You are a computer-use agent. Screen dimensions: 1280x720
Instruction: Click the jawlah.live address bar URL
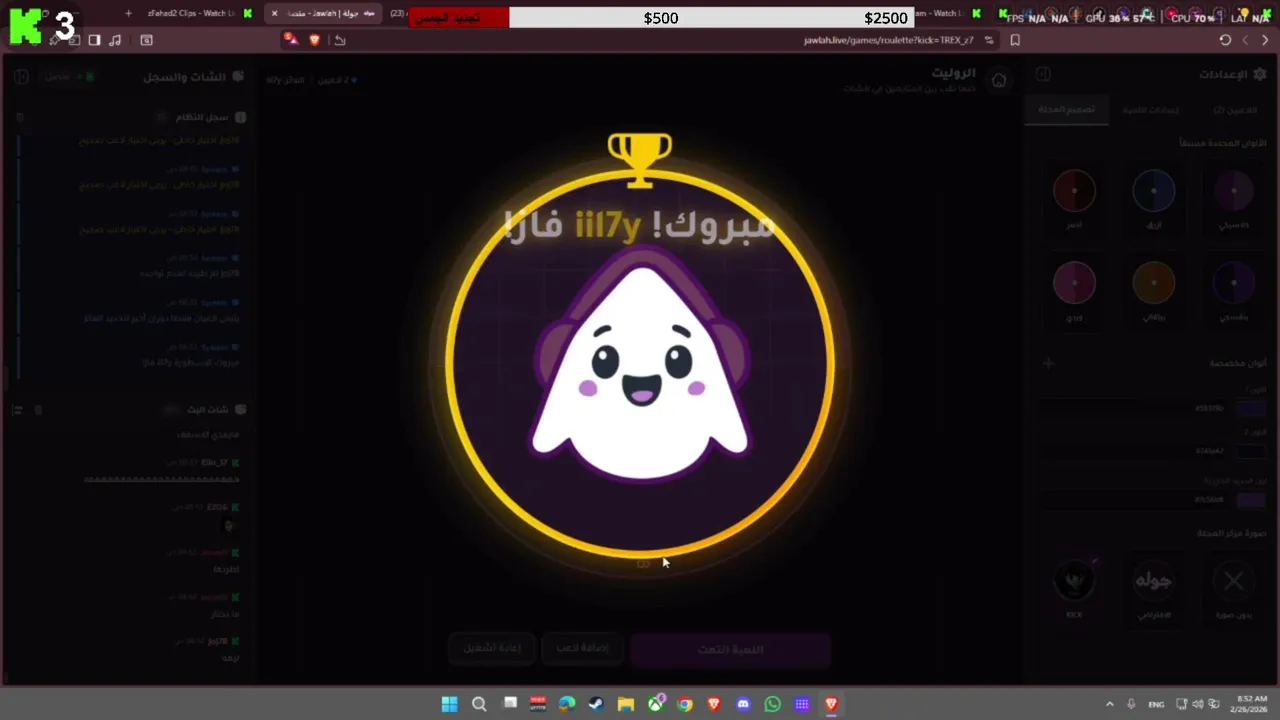click(888, 40)
